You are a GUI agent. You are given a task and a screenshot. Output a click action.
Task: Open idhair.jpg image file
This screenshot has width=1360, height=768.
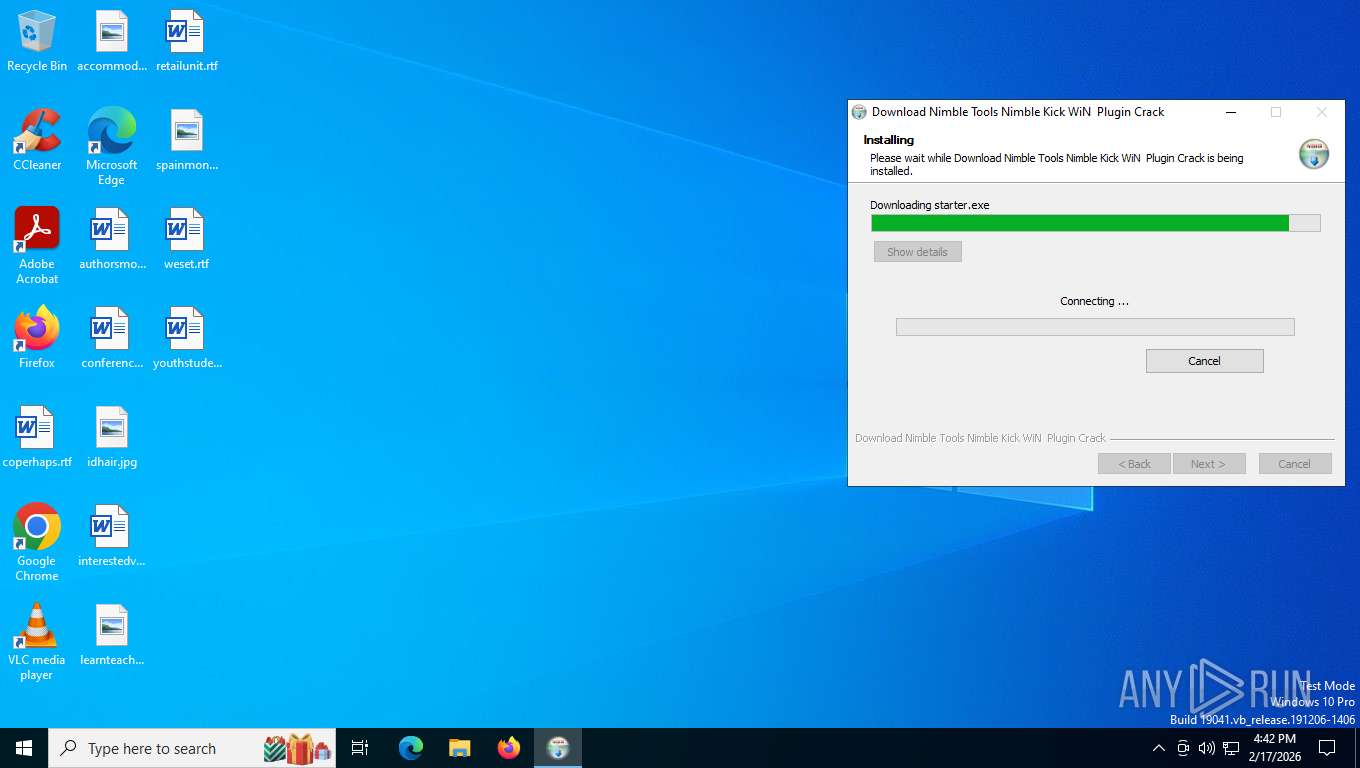coord(112,438)
